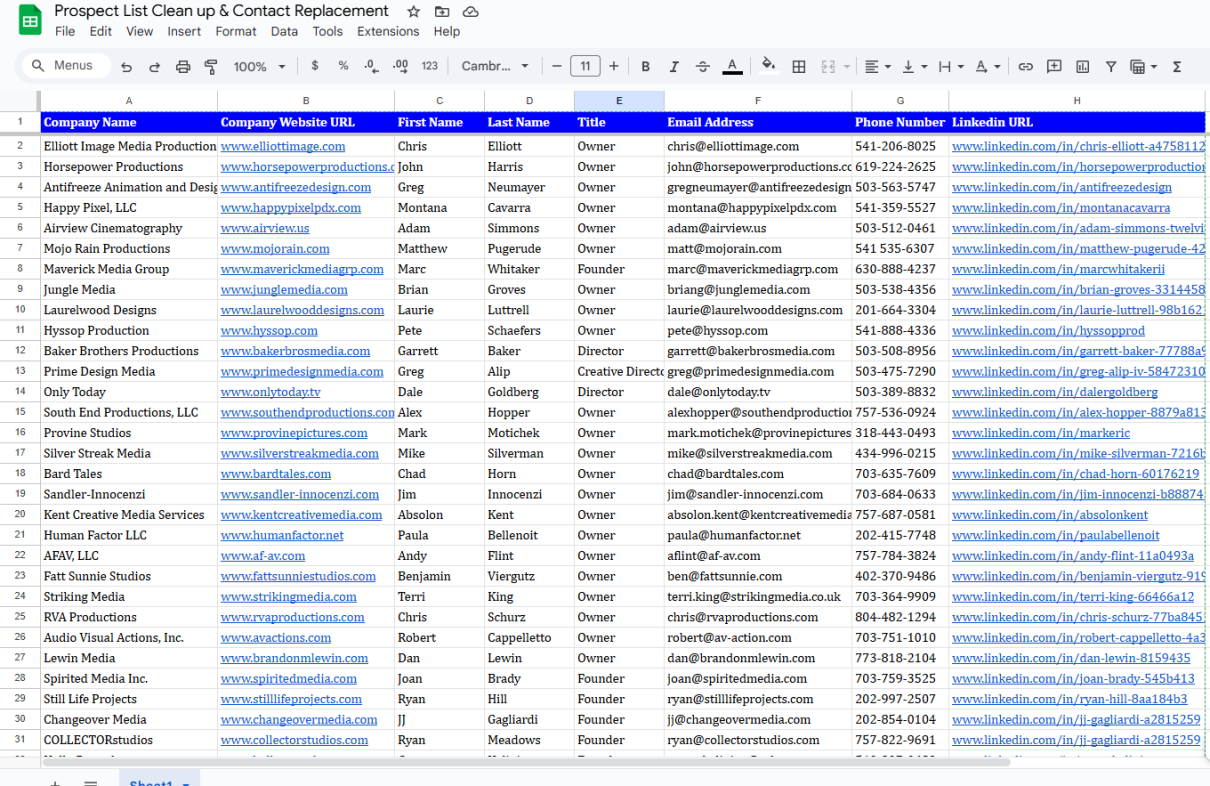
Task: Increase decimal places
Action: [x=401, y=66]
